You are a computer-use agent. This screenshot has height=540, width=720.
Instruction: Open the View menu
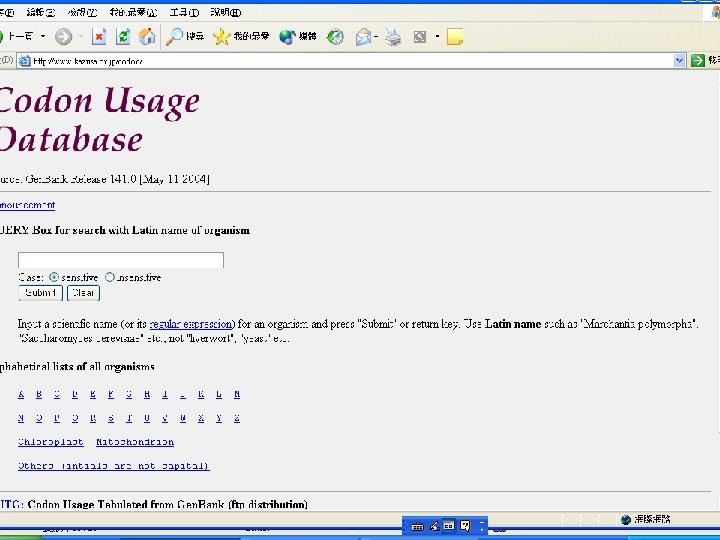point(82,12)
